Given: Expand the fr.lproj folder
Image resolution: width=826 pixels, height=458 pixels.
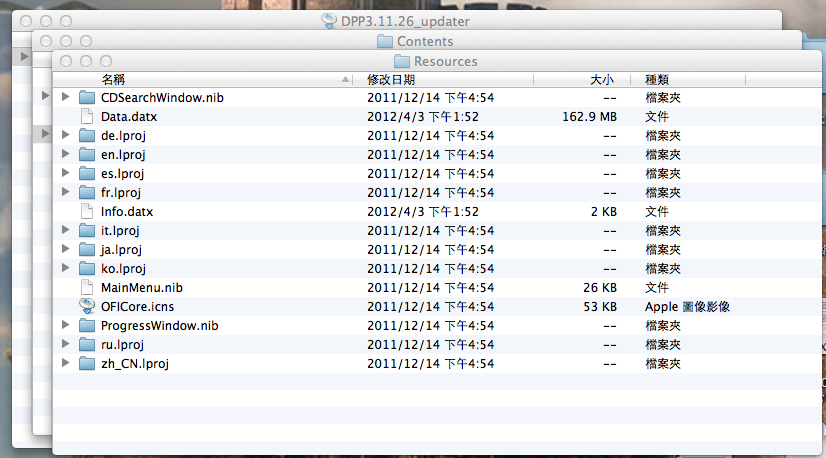Looking at the screenshot, I should click(65, 192).
